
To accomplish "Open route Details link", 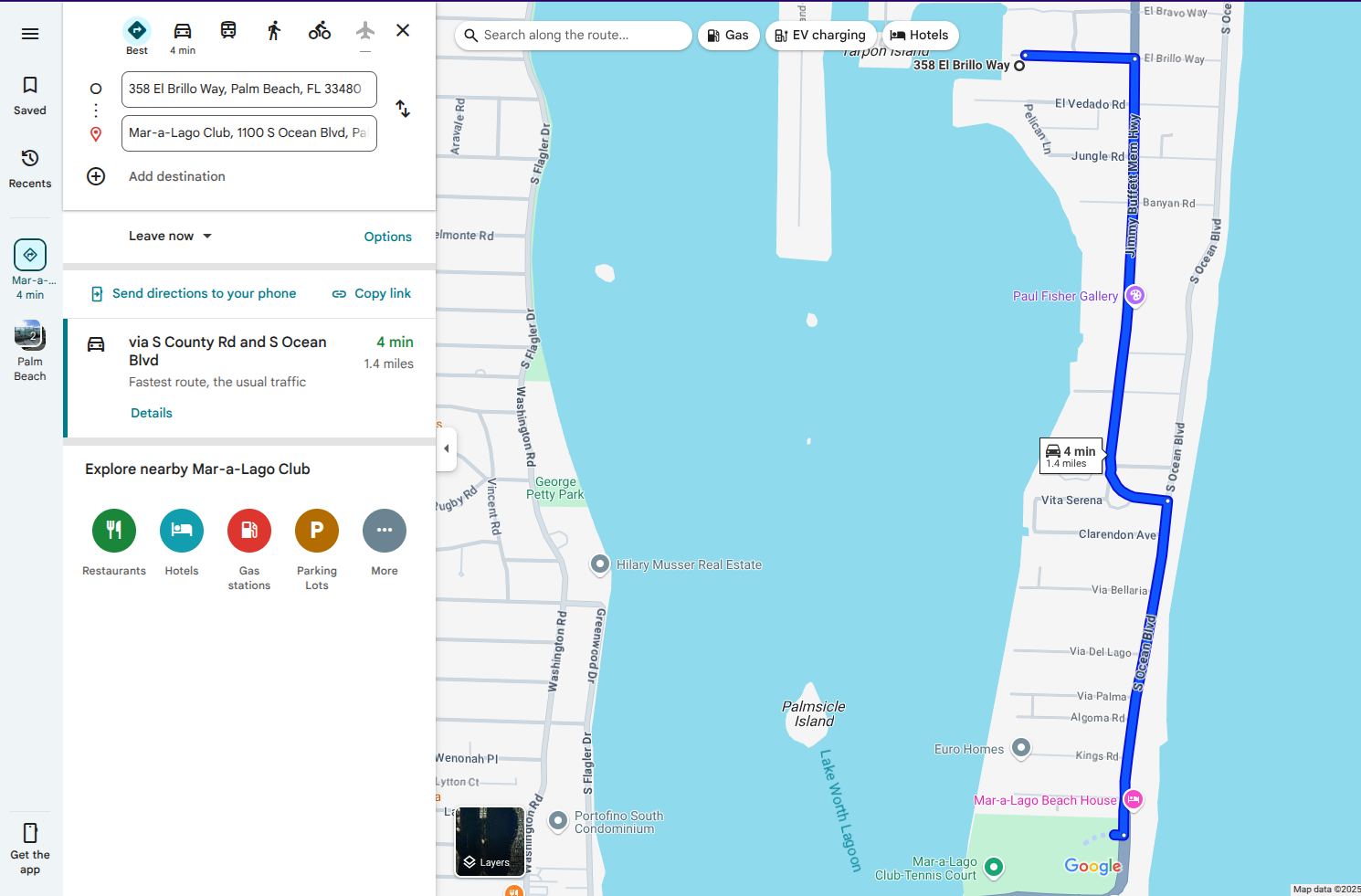I will tap(152, 413).
